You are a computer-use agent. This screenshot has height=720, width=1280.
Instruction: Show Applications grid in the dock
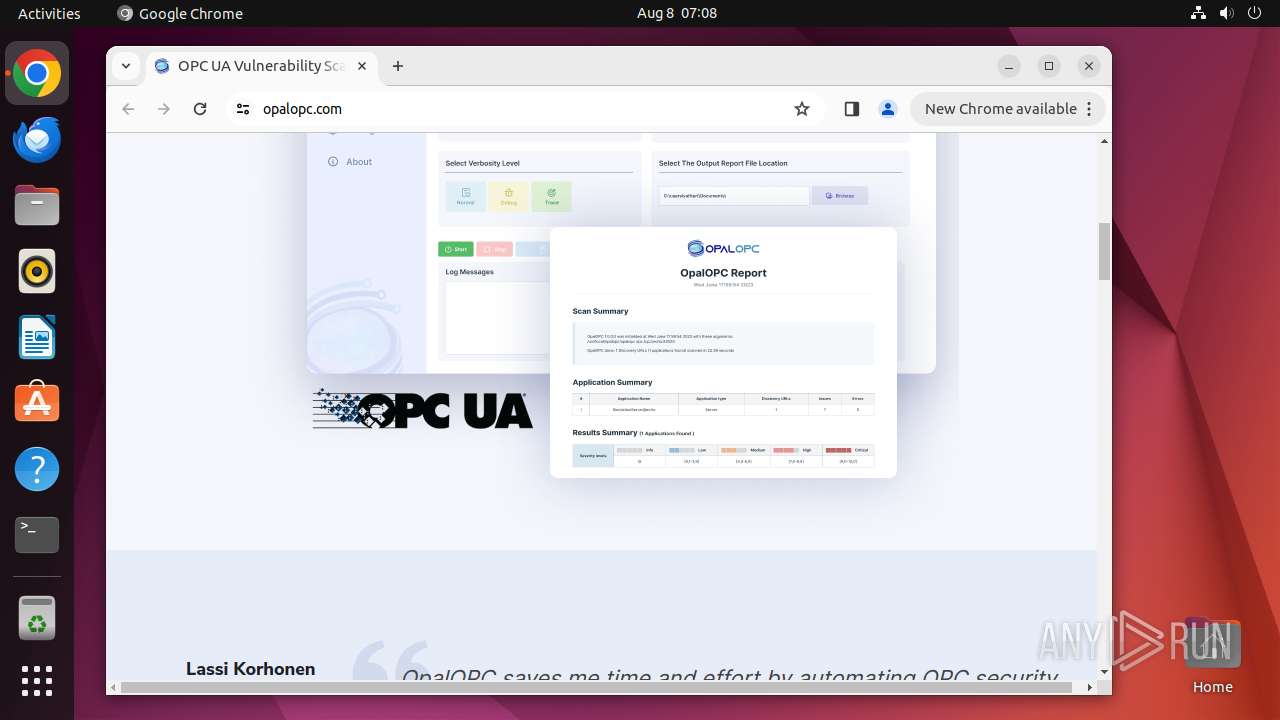click(x=37, y=681)
